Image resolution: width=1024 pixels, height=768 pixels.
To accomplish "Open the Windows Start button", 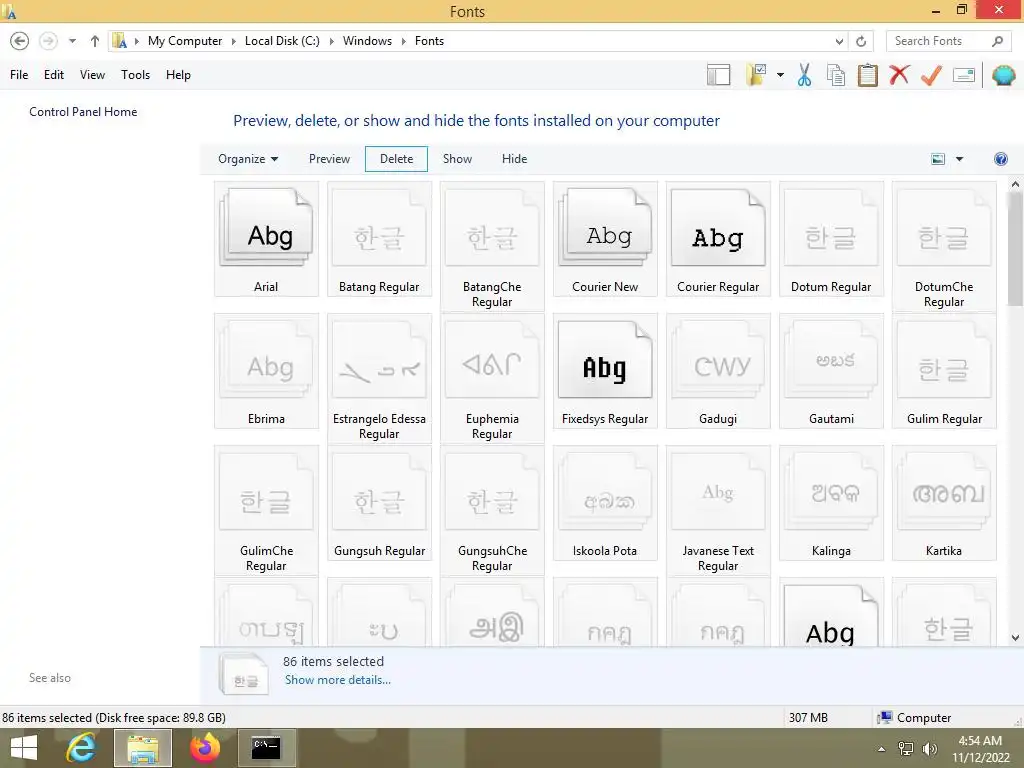I will [x=24, y=748].
